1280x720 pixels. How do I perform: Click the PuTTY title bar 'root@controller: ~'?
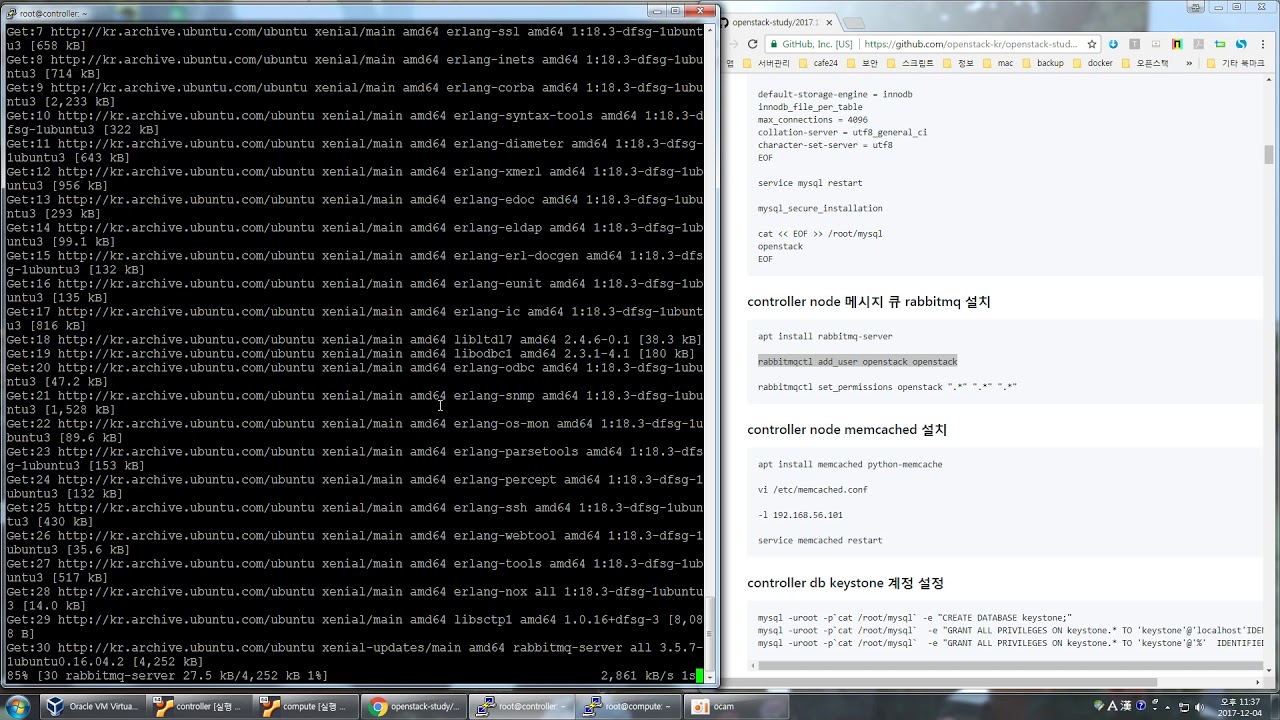[x=54, y=14]
